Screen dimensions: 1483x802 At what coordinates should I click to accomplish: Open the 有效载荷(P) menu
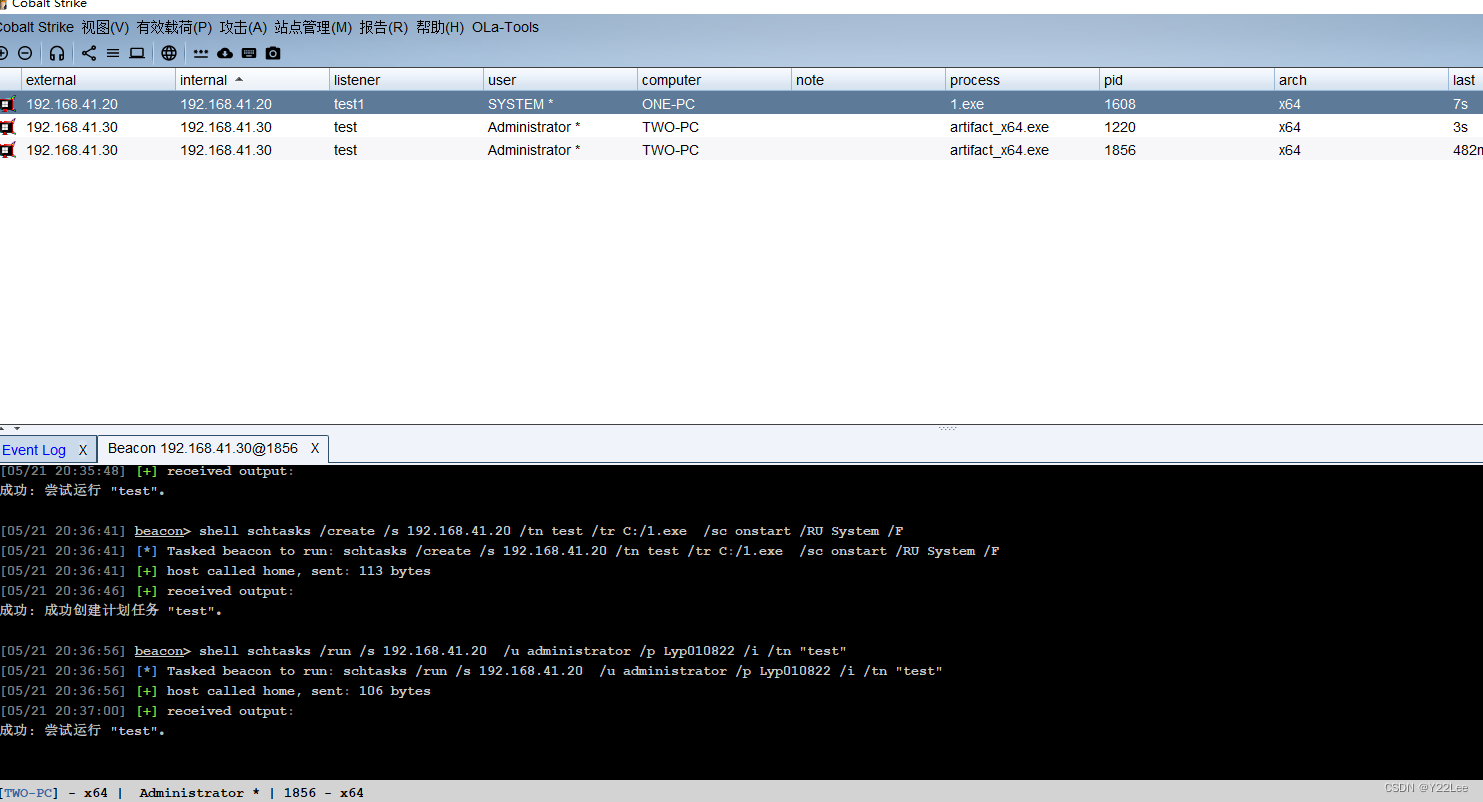coord(174,27)
